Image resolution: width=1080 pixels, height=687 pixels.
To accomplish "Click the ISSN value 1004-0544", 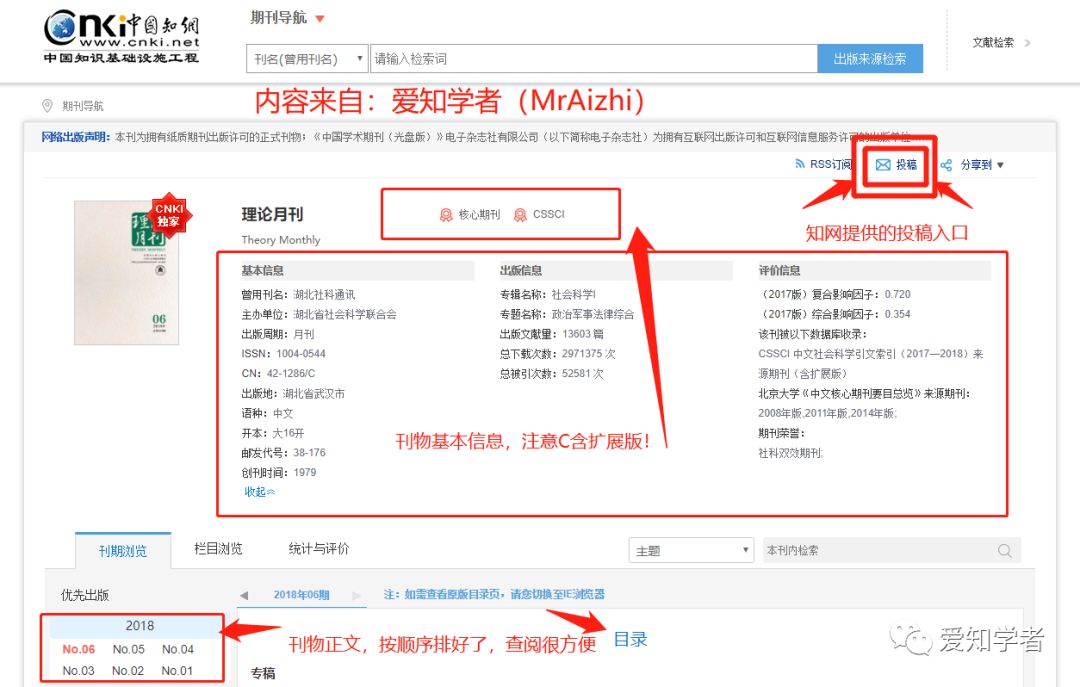I will [301, 353].
